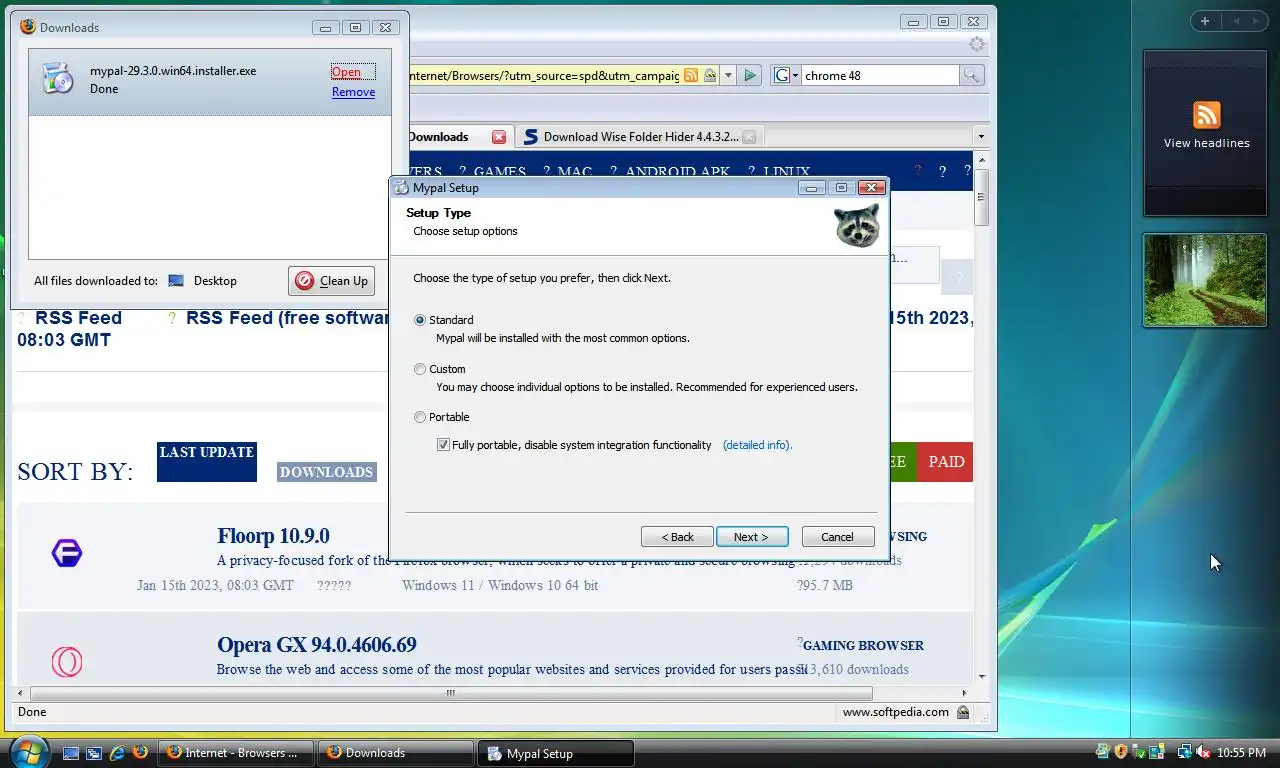Switch to Mypal Setup taskbar button
Viewport: 1280px width, 768px height.
point(556,753)
